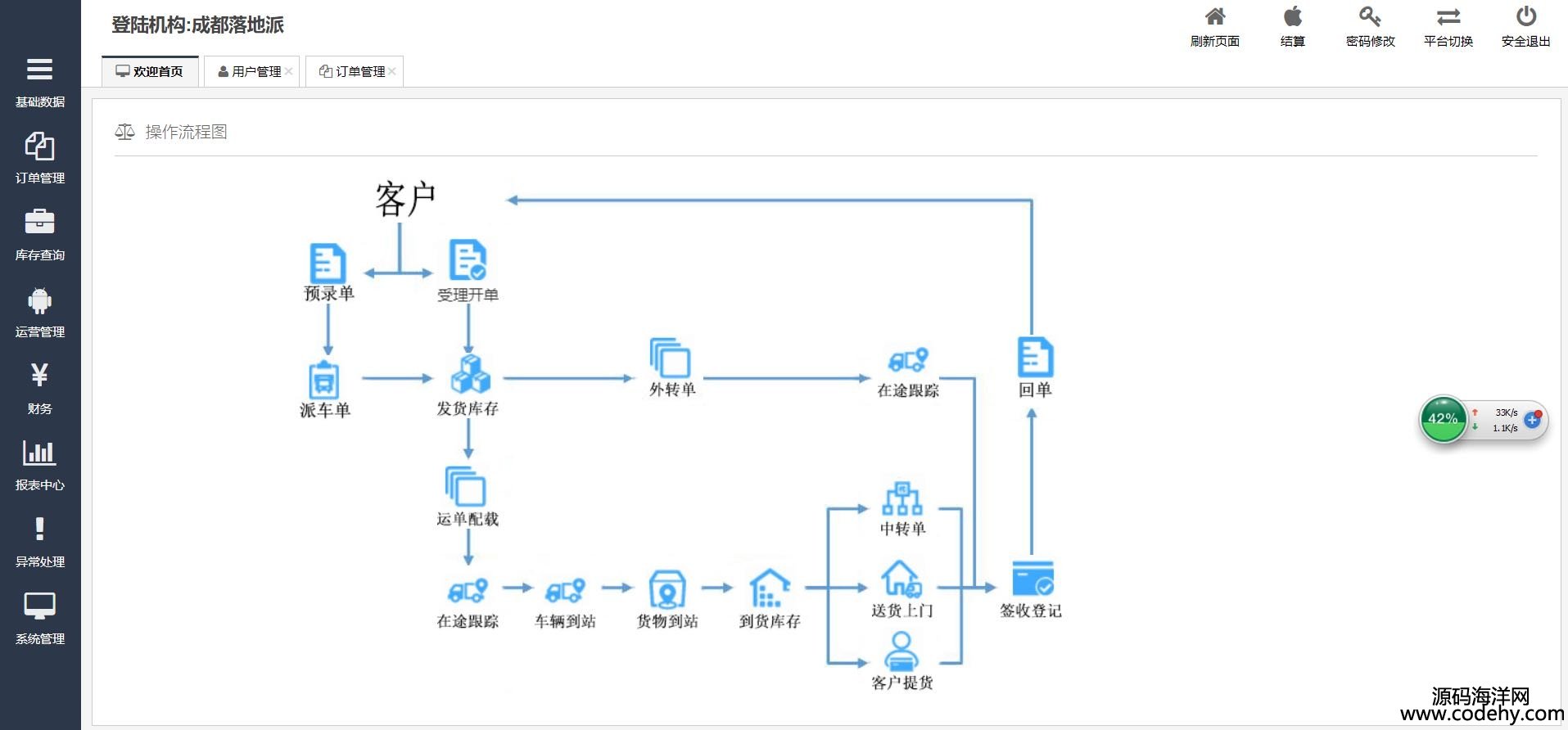Viewport: 1568px width, 730px height.
Task: Open 密码修改 key icon
Action: click(1370, 26)
